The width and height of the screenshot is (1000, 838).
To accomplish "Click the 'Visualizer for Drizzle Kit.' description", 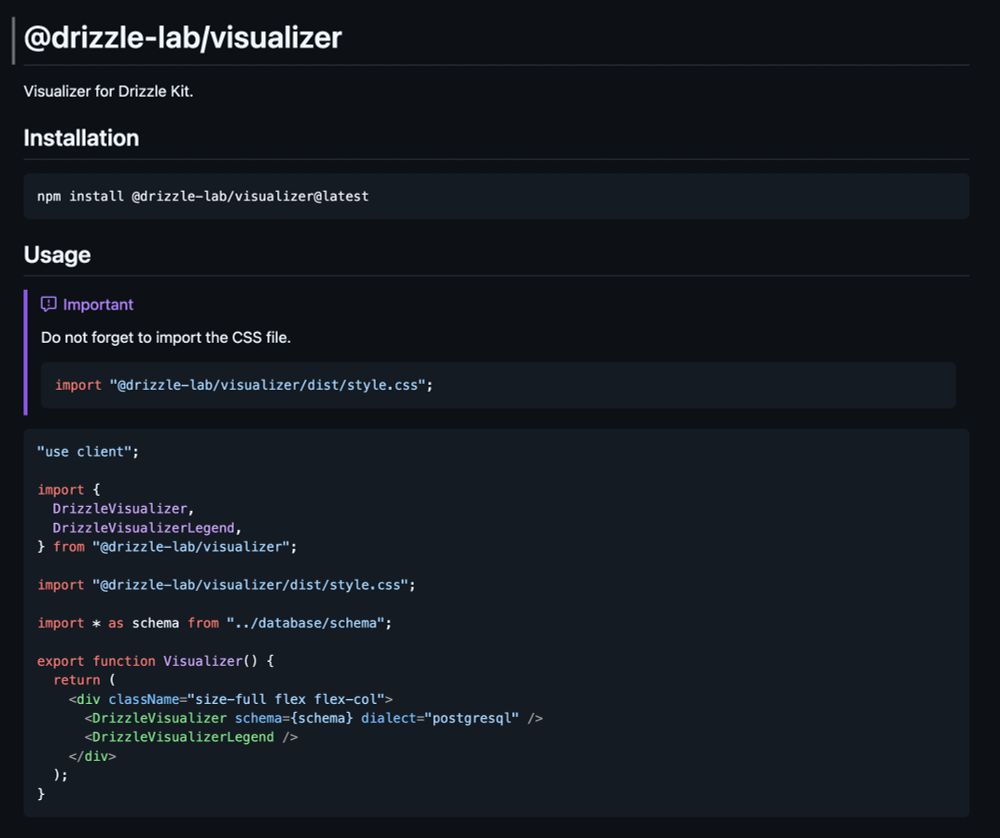I will [x=108, y=91].
